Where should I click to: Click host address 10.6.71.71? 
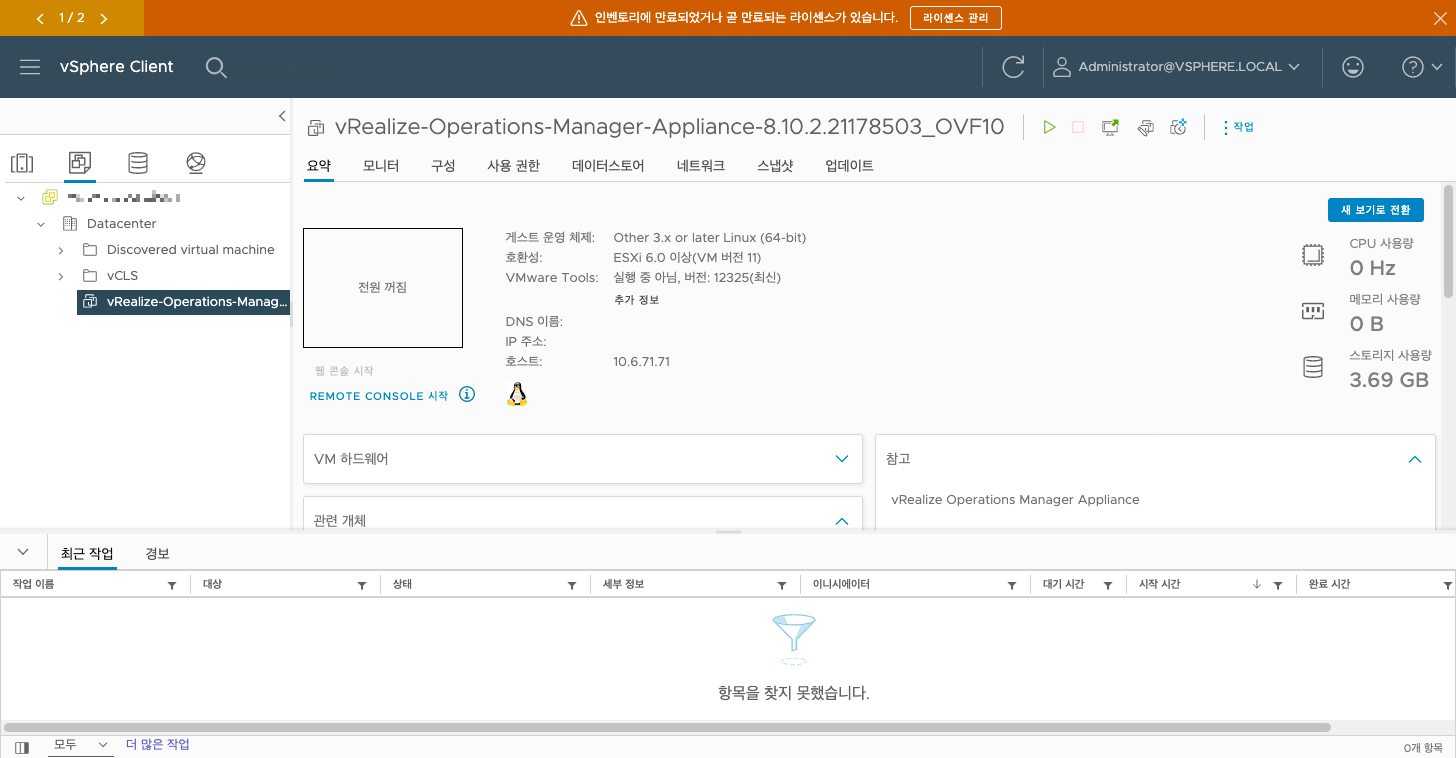[x=641, y=361]
